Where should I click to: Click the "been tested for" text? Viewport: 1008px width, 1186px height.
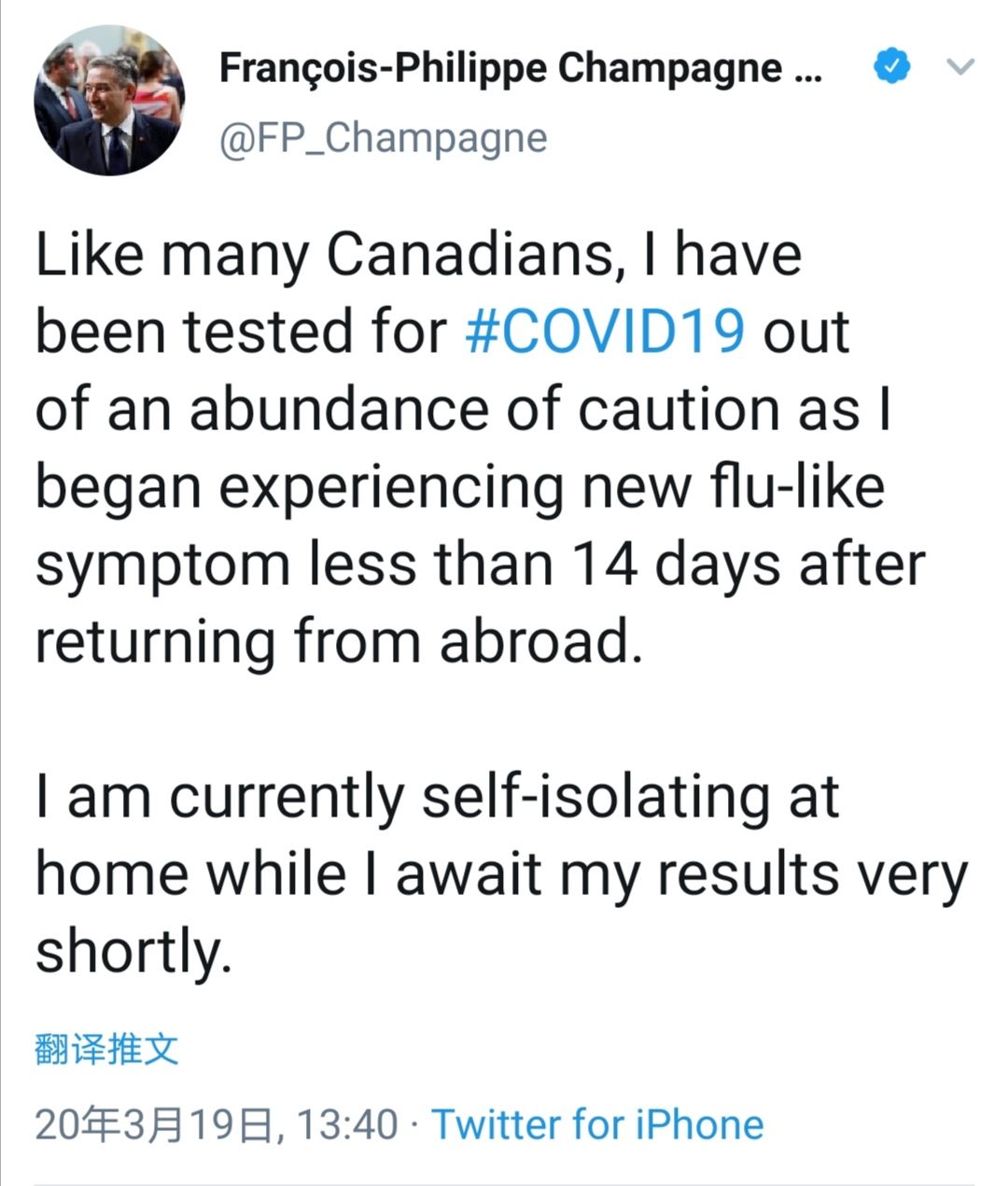coord(241,332)
